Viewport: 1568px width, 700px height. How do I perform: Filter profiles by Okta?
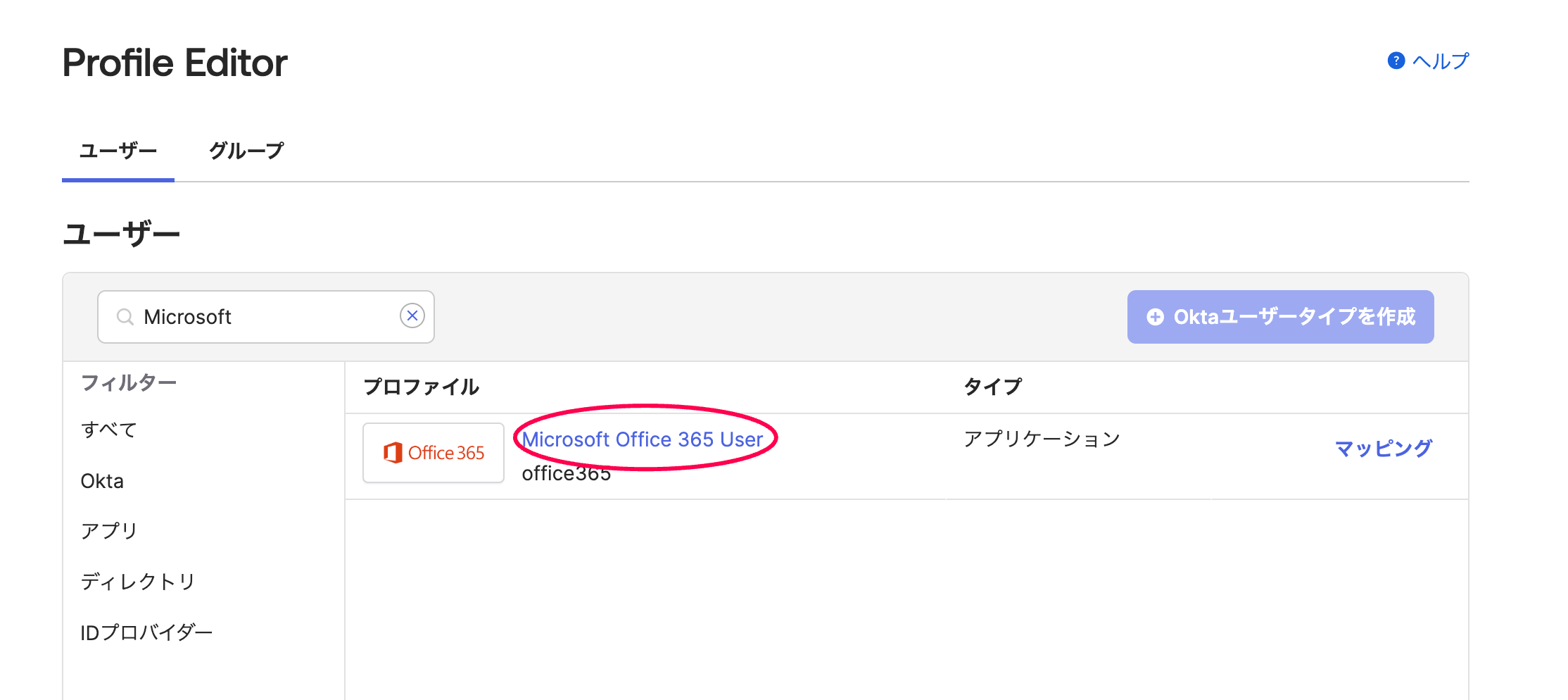click(102, 481)
